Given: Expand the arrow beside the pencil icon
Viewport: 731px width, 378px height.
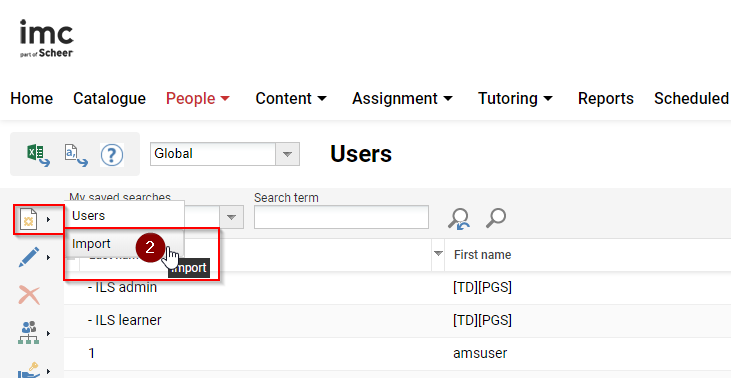Looking at the screenshot, I should pyautogui.click(x=48, y=257).
